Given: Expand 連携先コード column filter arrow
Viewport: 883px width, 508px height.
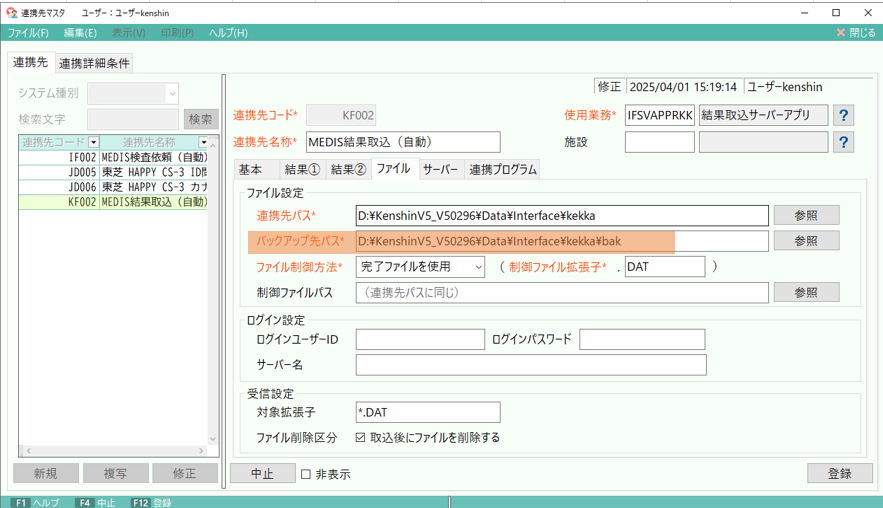Looking at the screenshot, I should [94, 142].
